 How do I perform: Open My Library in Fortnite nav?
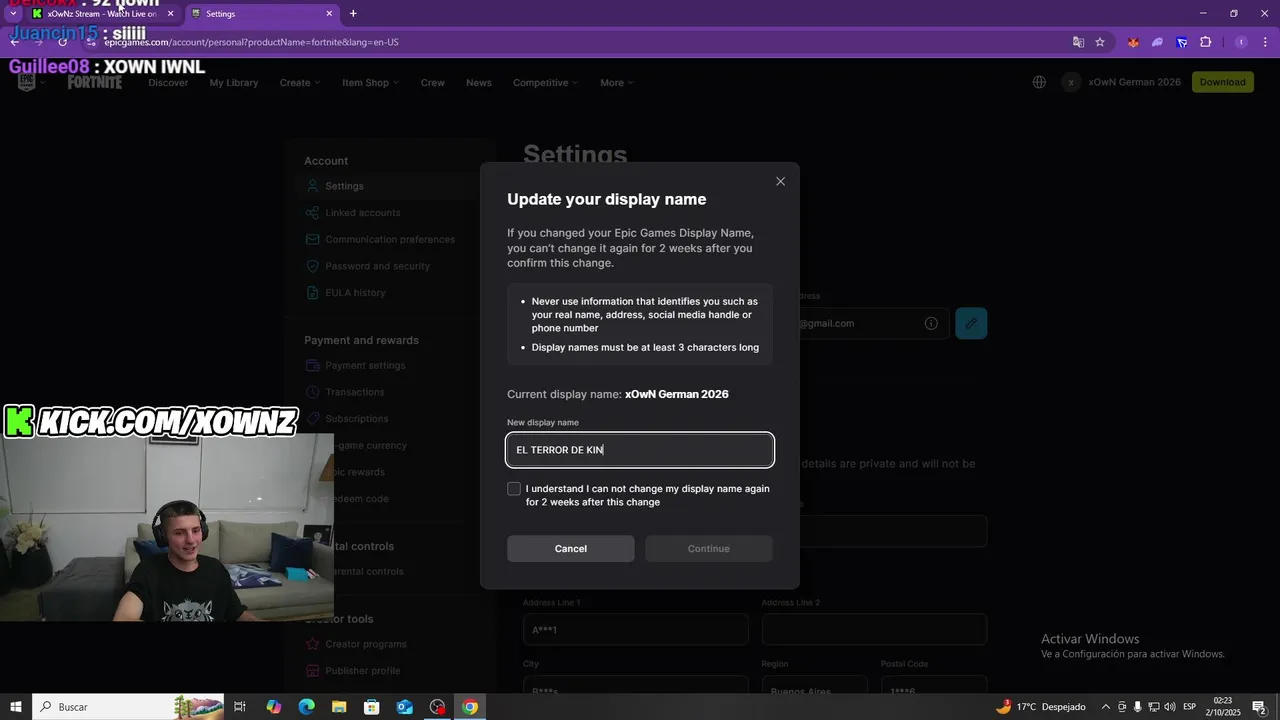point(234,82)
